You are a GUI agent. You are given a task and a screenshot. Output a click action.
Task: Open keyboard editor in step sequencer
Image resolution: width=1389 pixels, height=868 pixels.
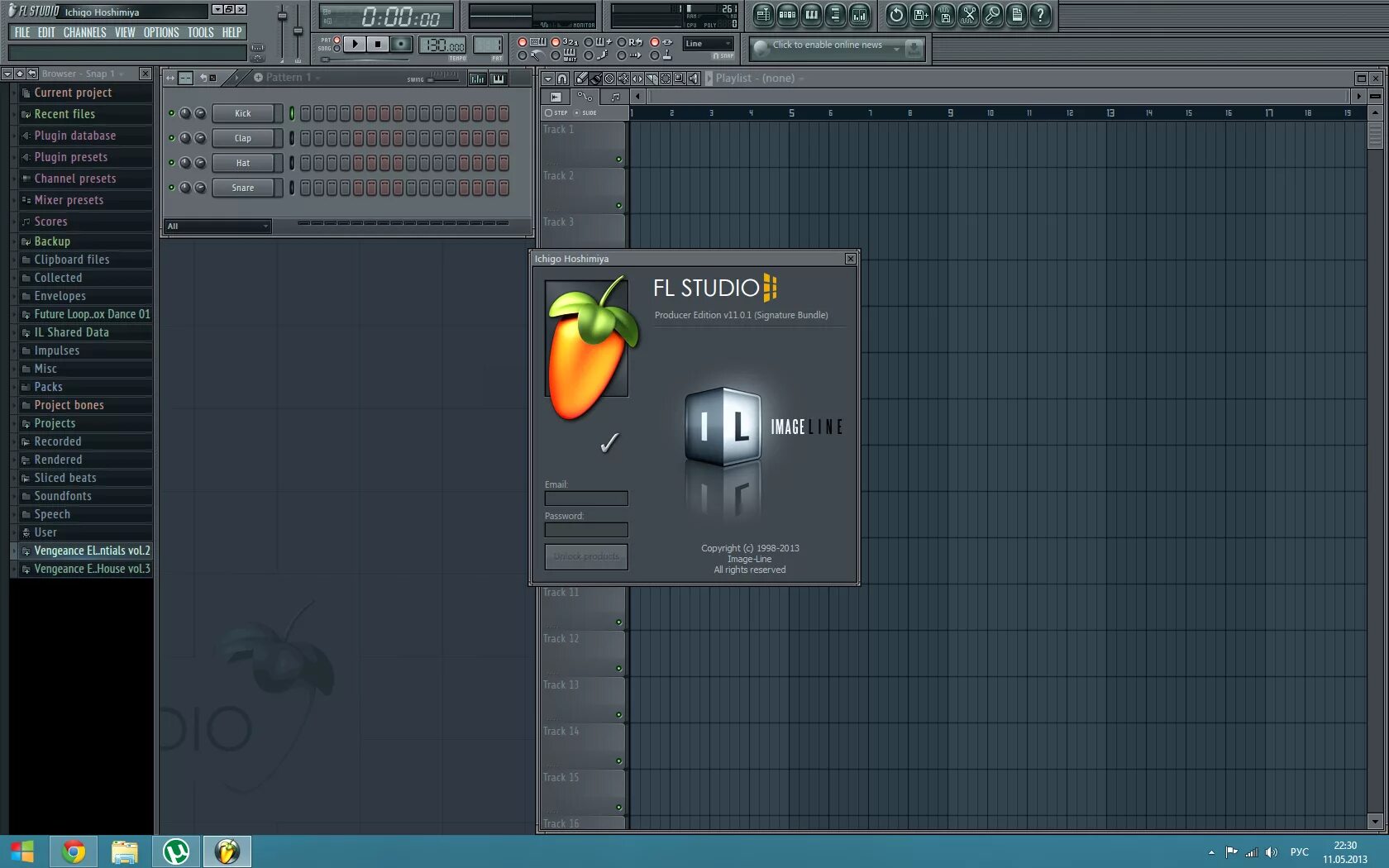tap(499, 79)
